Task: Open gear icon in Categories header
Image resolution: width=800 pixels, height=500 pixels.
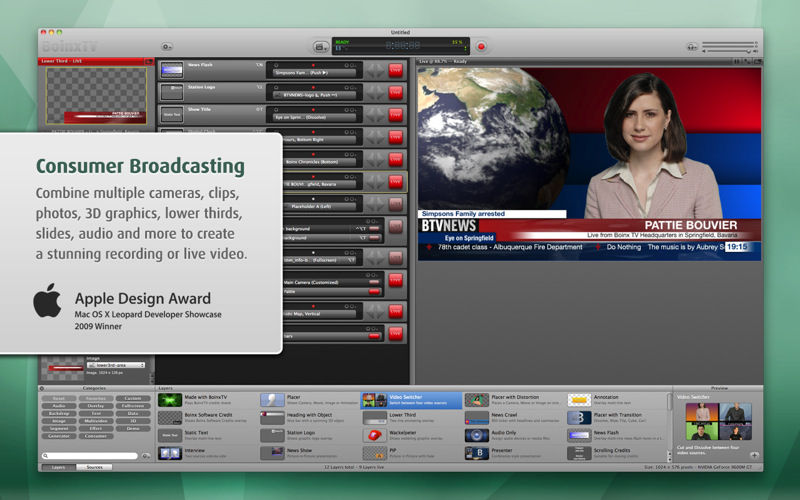Action: (42, 388)
